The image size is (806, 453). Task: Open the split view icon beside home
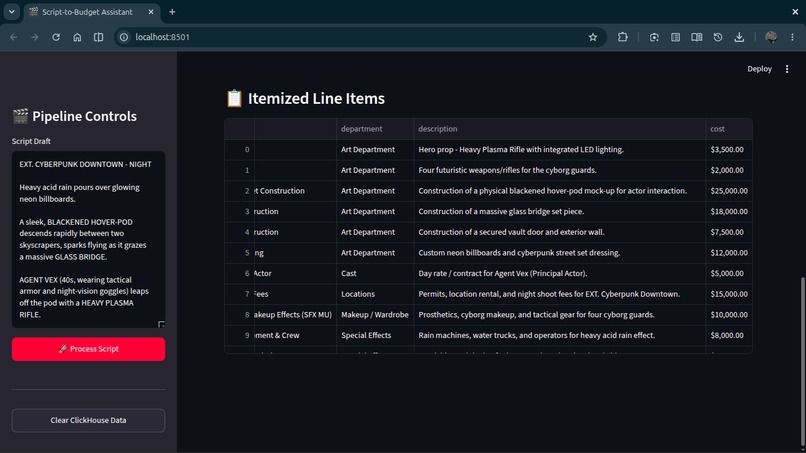pyautogui.click(x=98, y=37)
